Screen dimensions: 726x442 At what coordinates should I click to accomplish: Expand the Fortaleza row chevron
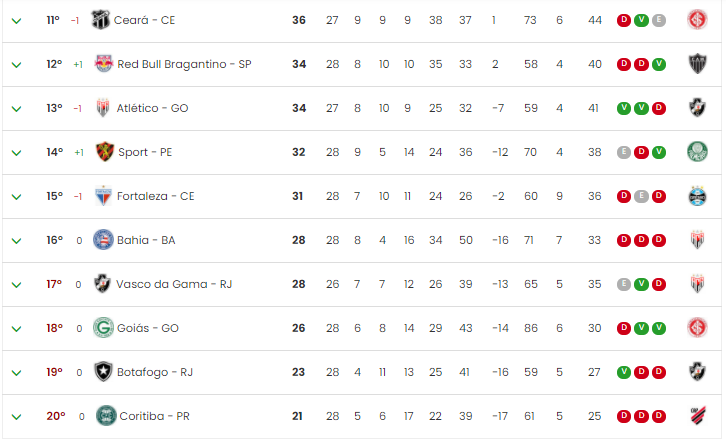[16, 197]
